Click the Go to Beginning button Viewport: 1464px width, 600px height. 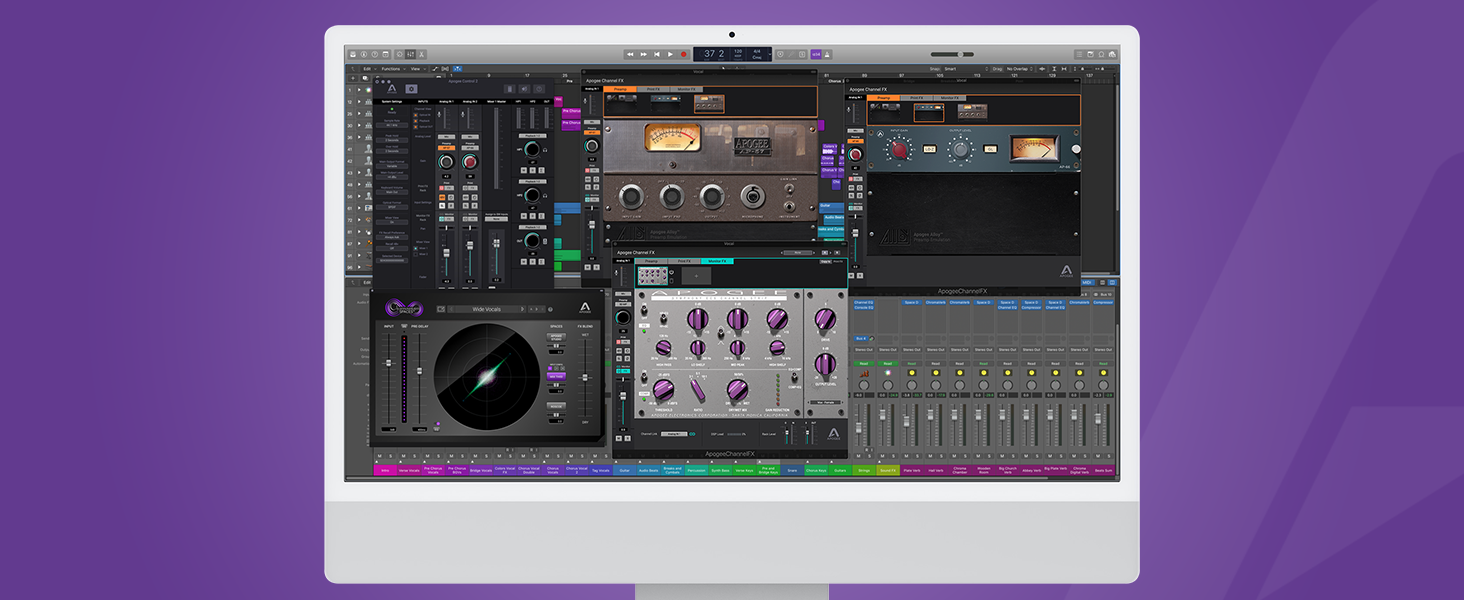coord(657,54)
